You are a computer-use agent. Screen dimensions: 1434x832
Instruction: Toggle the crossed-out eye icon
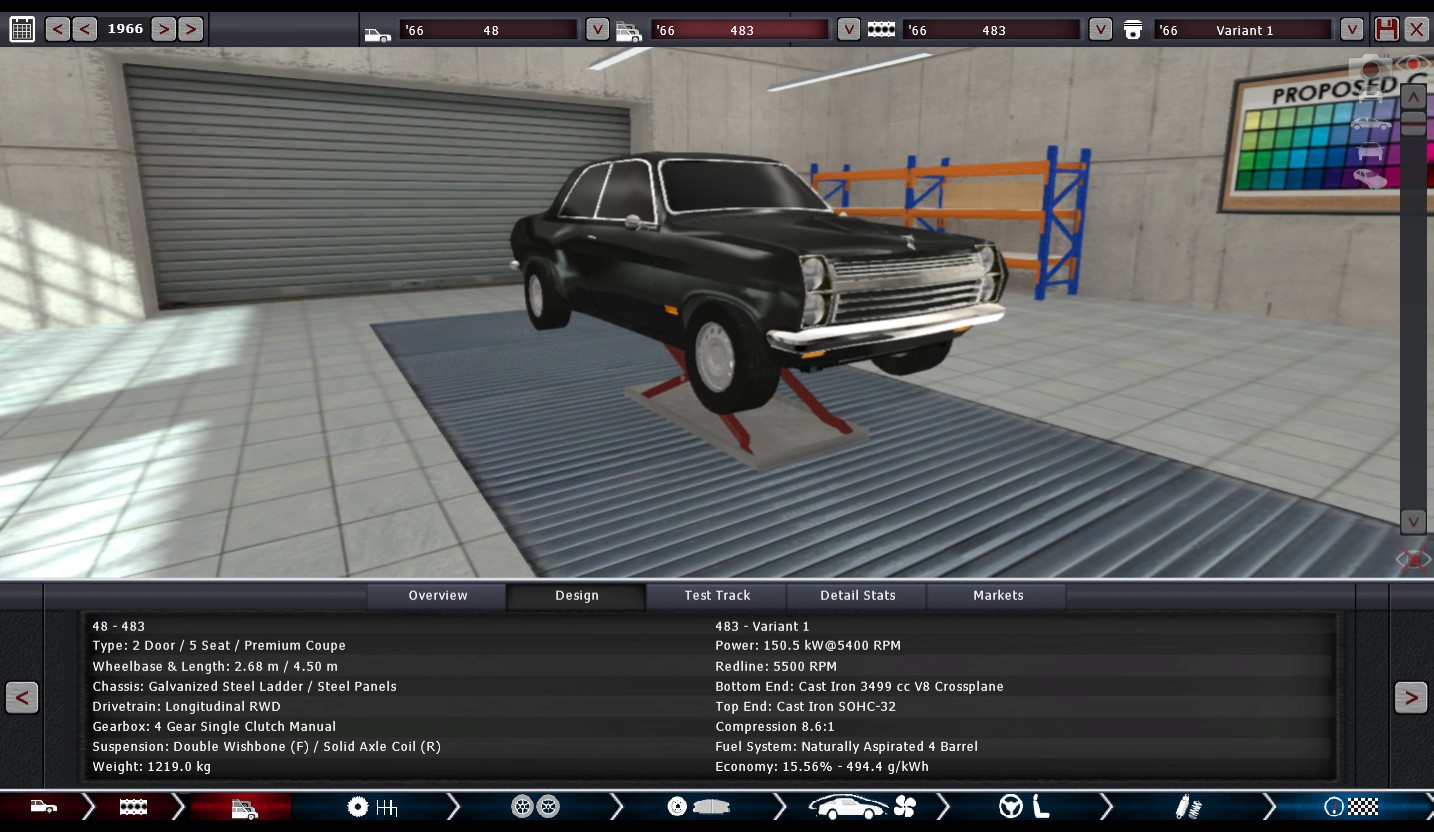[x=1413, y=559]
